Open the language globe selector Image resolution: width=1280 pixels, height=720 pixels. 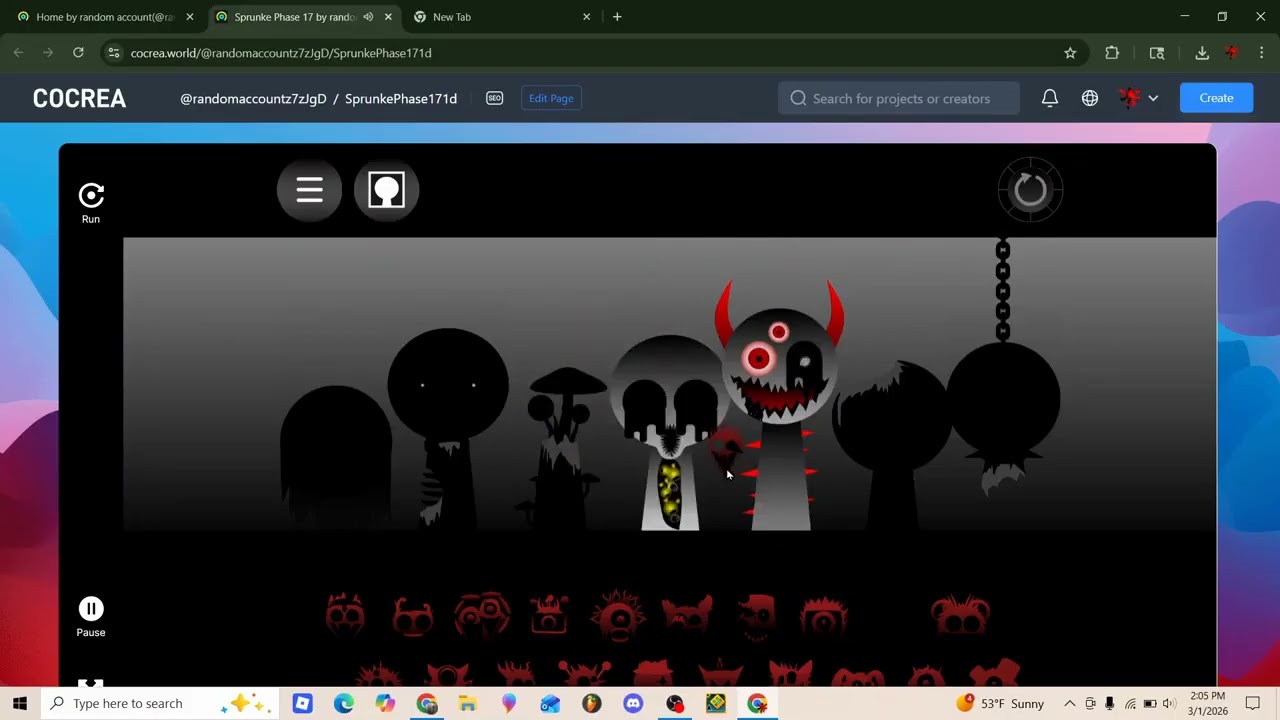pyautogui.click(x=1090, y=98)
